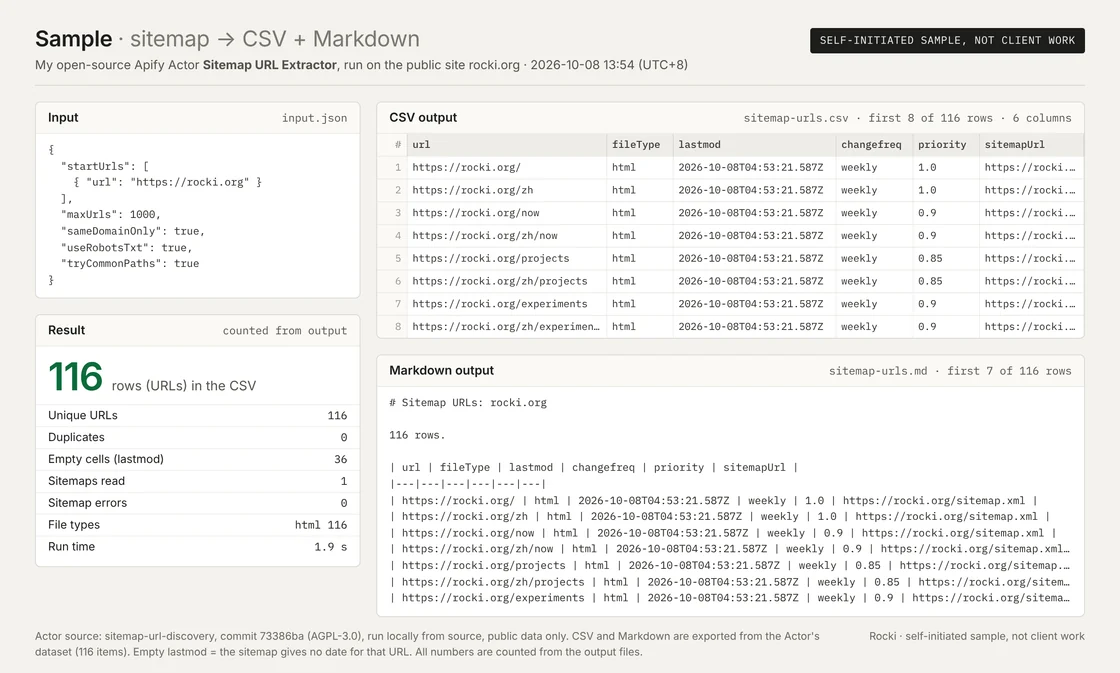Click the '"tryCommonPaths": true' line

[x=130, y=264]
